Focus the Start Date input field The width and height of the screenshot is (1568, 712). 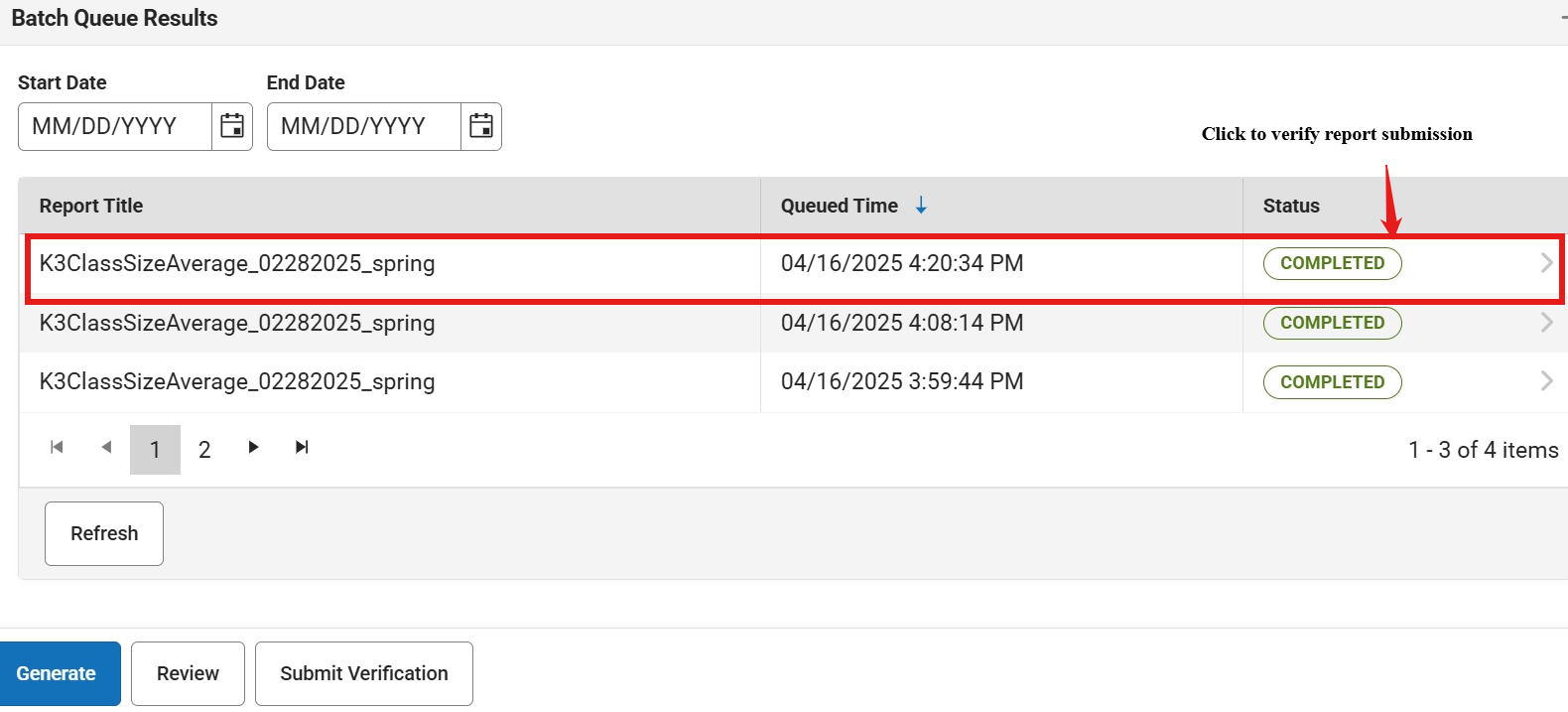coord(115,126)
